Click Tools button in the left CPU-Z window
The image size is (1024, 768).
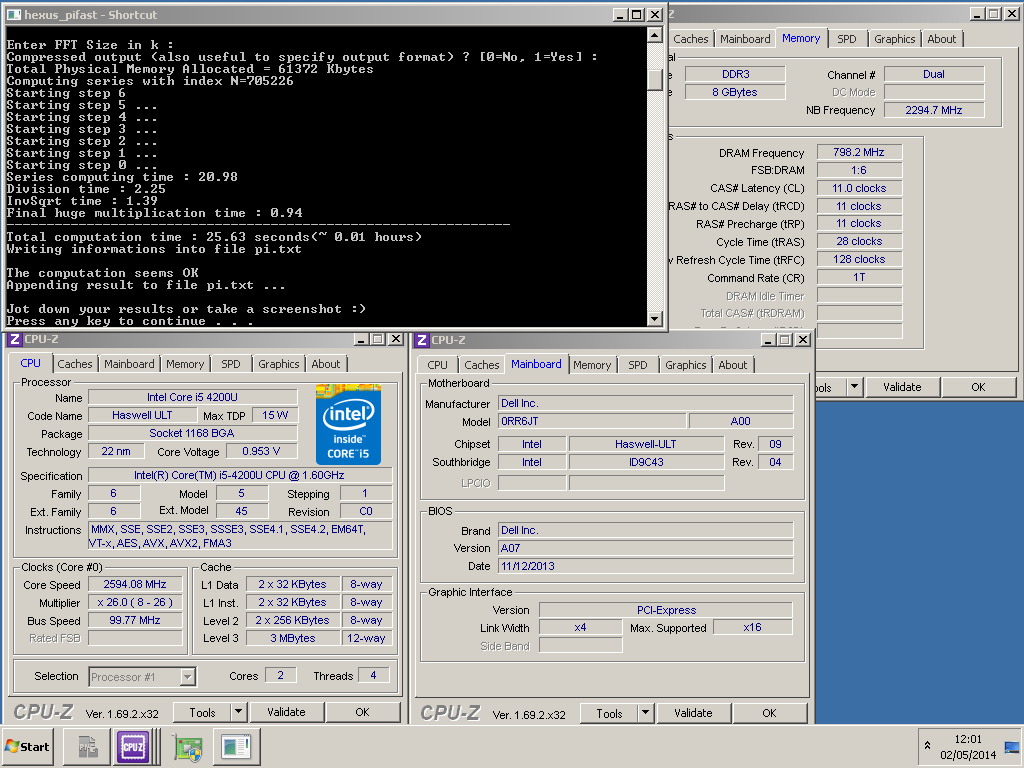[x=202, y=712]
